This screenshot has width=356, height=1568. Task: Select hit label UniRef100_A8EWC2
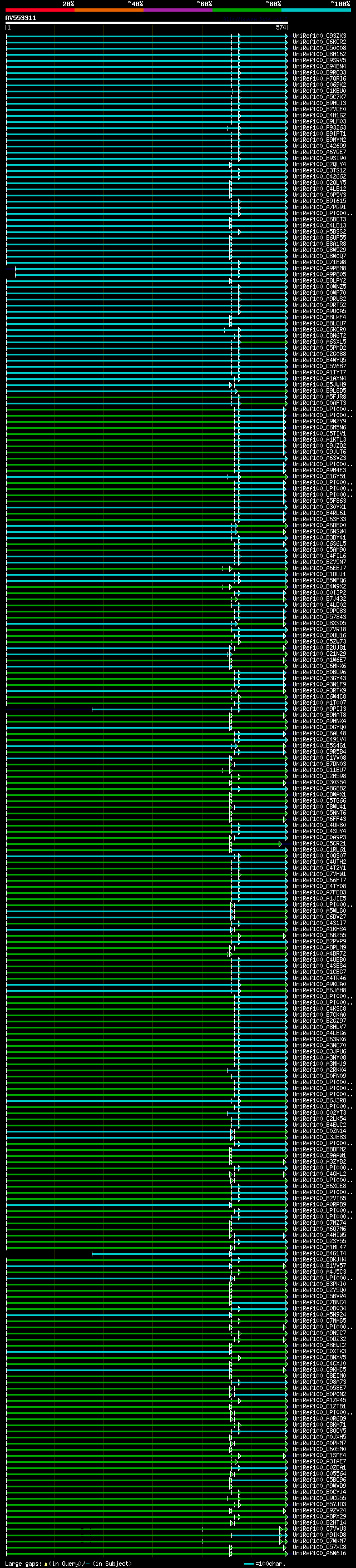coord(319,1344)
